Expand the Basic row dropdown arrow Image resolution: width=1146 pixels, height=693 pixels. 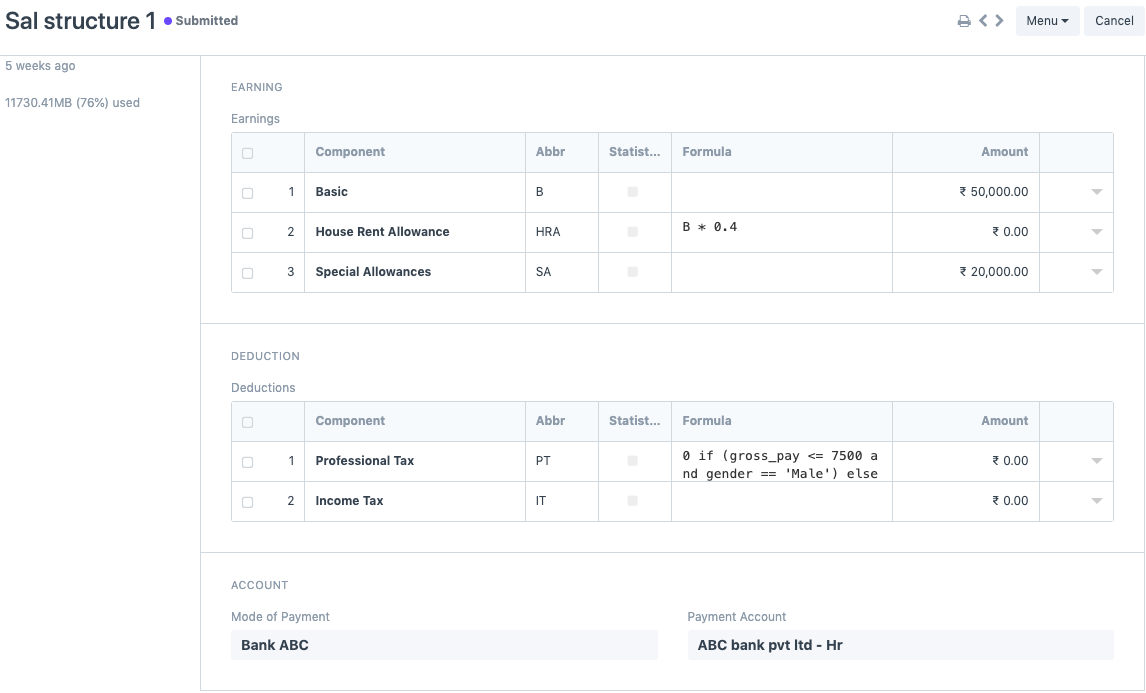(1096, 192)
